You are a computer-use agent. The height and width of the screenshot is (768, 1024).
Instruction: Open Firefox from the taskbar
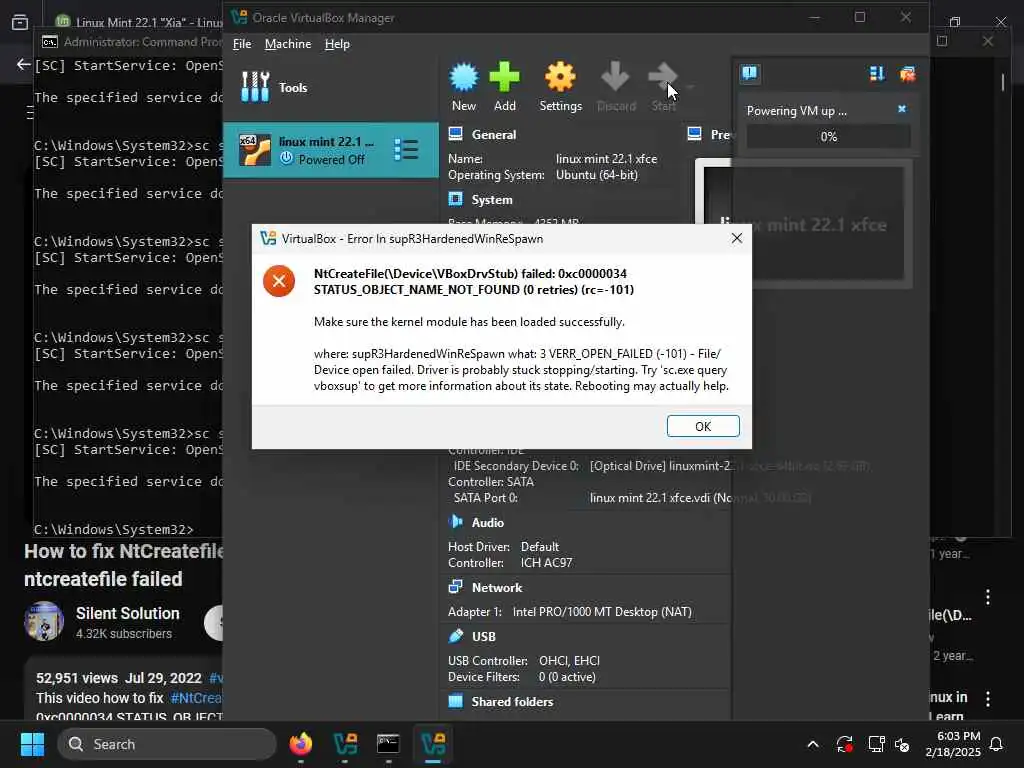[300, 744]
